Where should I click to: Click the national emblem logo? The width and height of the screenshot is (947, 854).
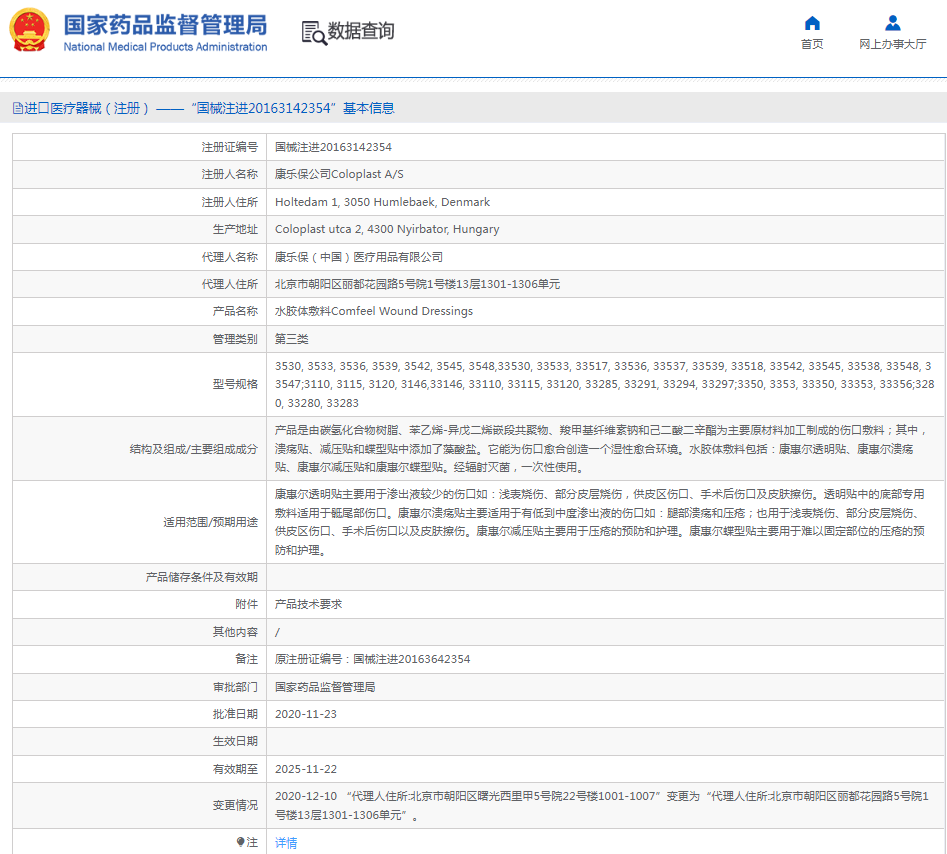pos(29,31)
